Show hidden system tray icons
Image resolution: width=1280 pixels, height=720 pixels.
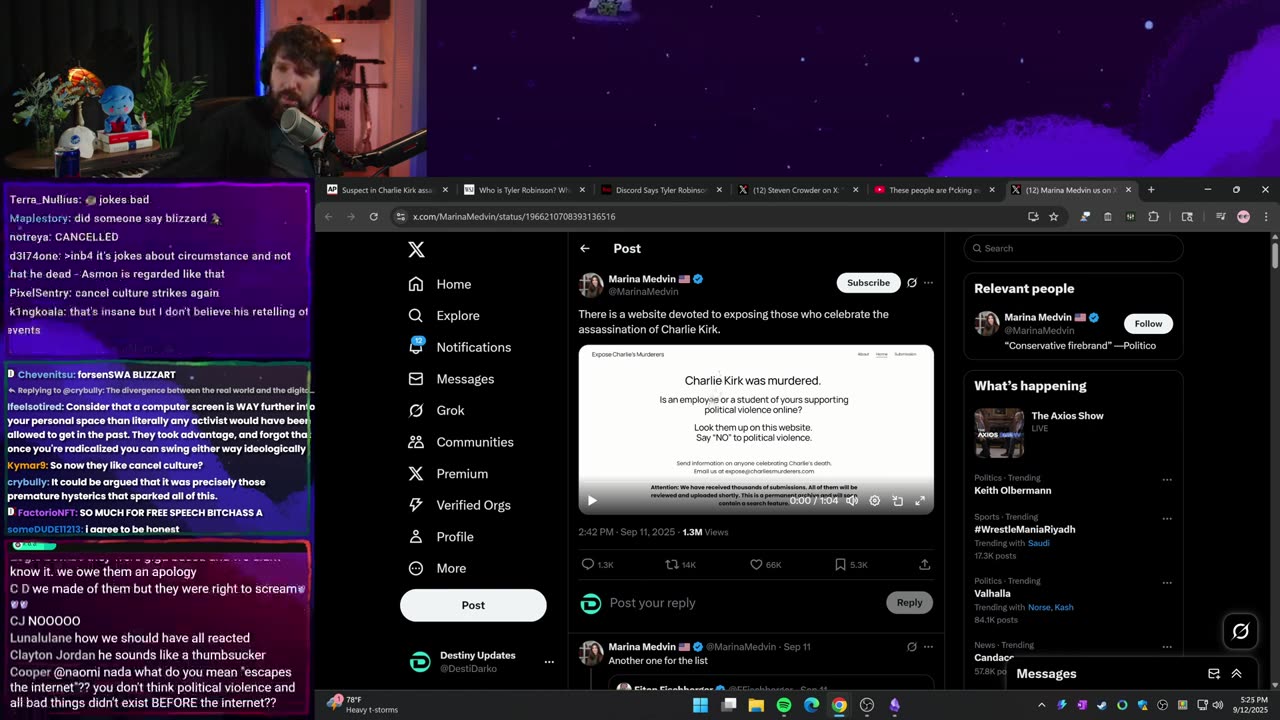[x=1041, y=705]
